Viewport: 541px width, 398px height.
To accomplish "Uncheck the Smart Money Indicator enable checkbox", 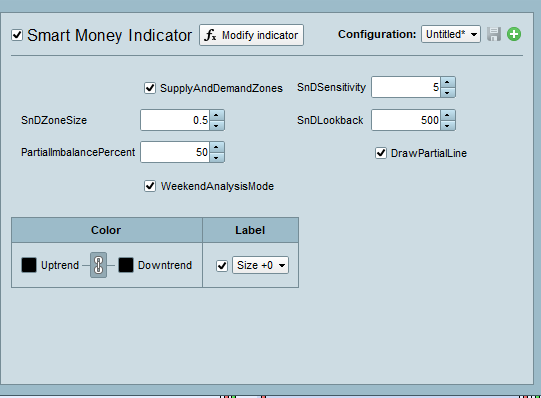I will coord(17,35).
